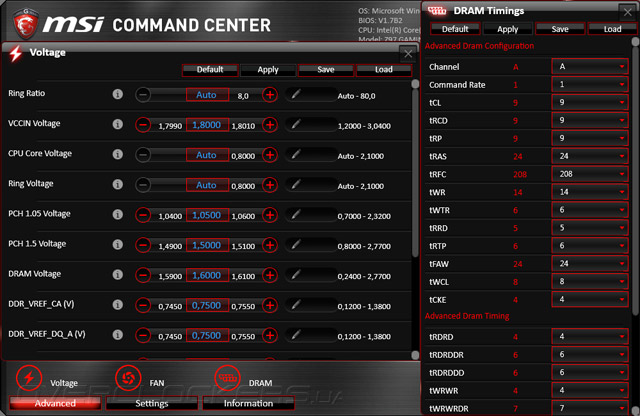Close the DRAM Timings window
640x416 pixels.
tap(628, 13)
